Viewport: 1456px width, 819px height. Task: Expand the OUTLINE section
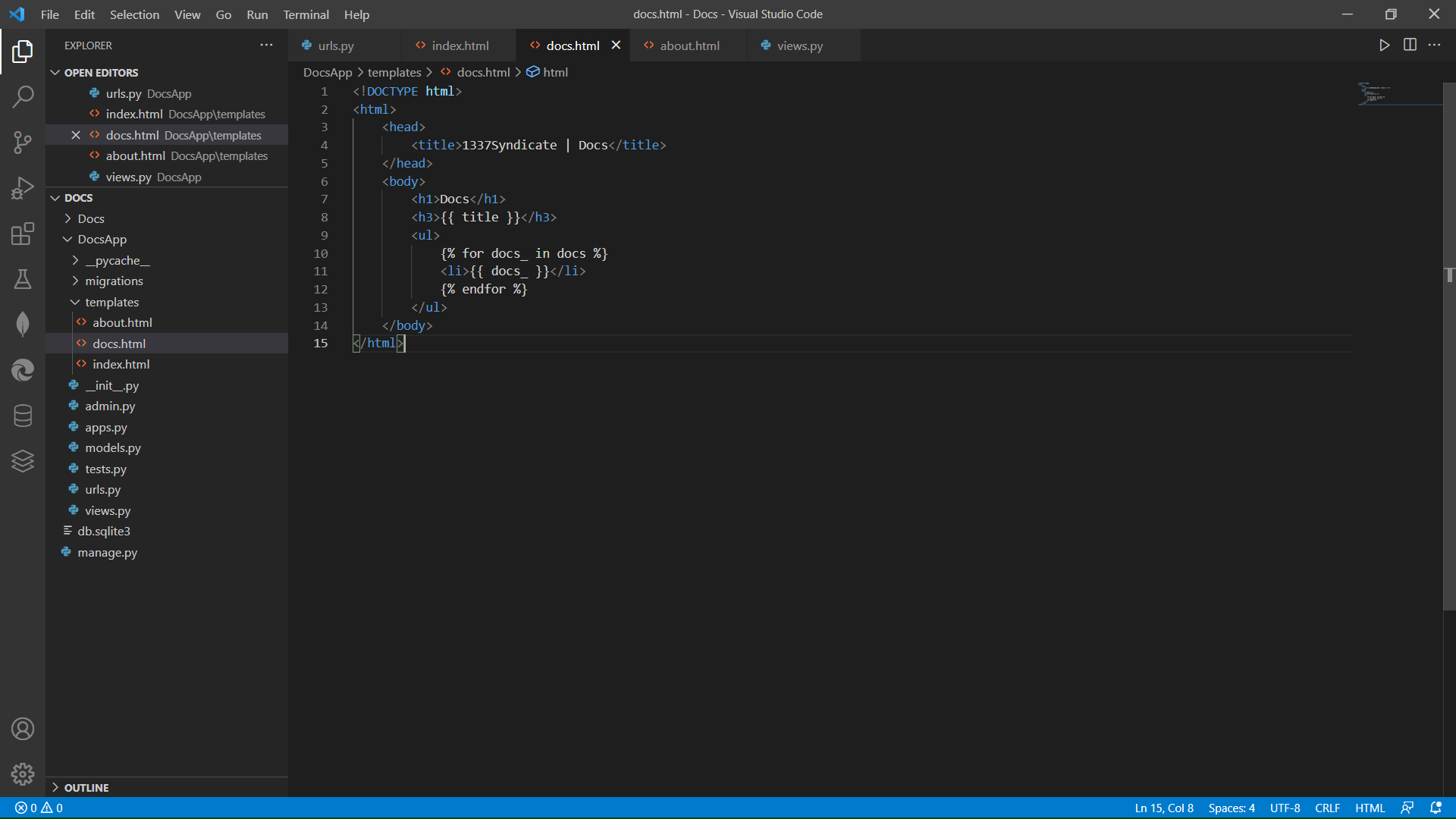coord(86,788)
